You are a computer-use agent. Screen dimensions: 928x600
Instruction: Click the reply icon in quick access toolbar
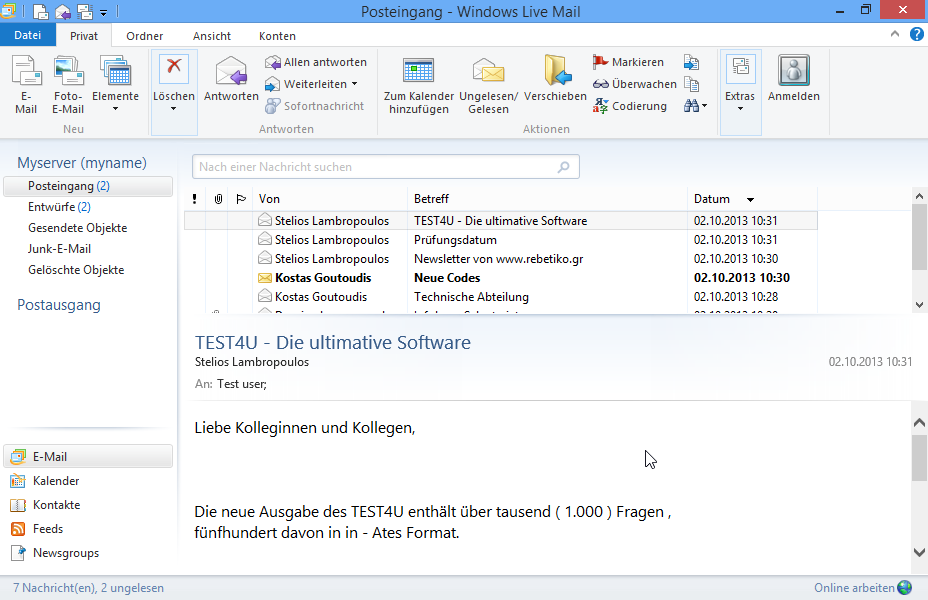[63, 11]
